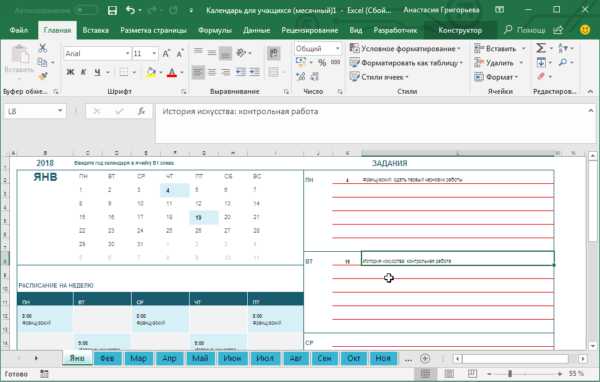The image size is (600, 382).
Task: Click the percent style icon
Action: click(x=322, y=62)
